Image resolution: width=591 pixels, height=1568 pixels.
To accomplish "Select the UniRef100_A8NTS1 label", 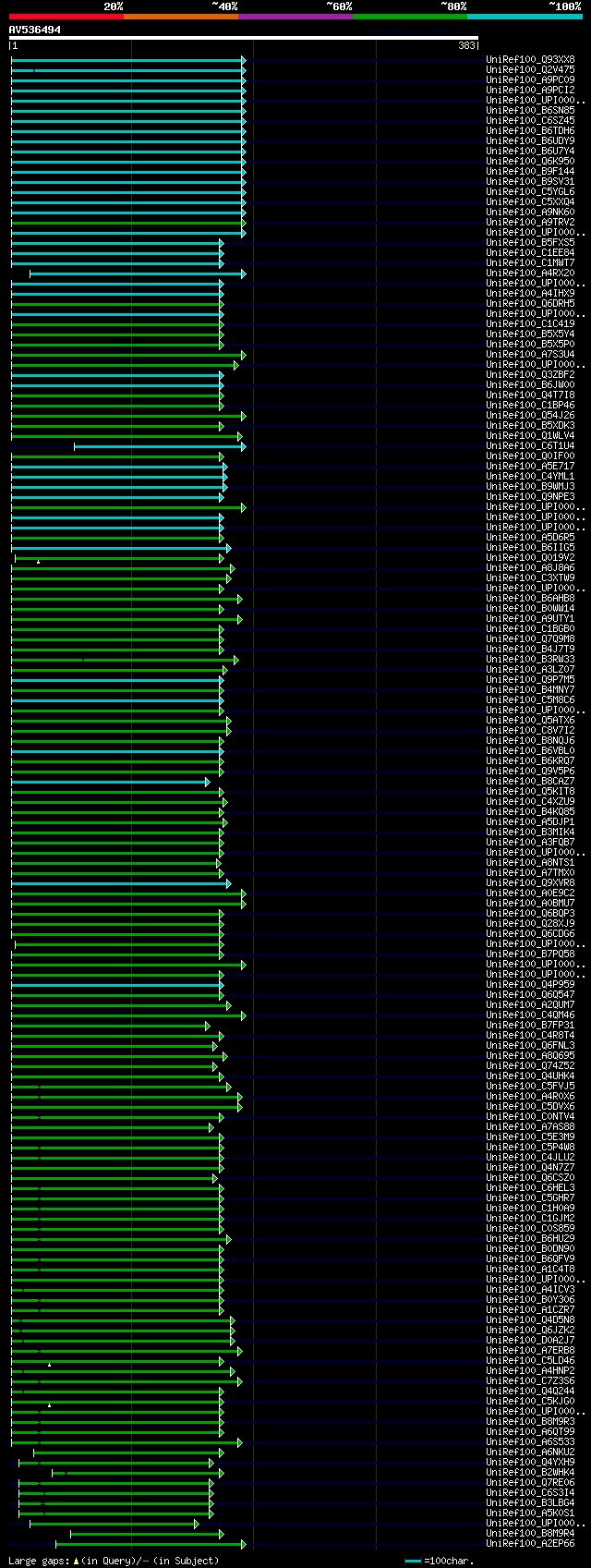I will [x=530, y=862].
